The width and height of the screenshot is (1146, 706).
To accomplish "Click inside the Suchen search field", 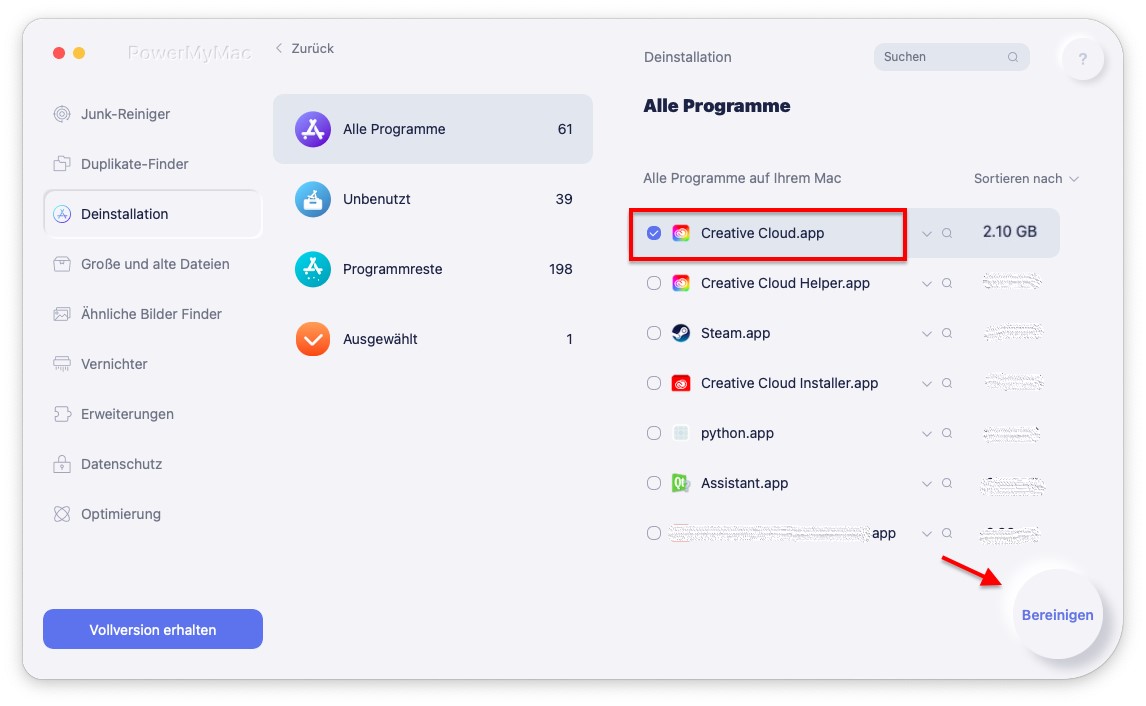I will [x=945, y=57].
